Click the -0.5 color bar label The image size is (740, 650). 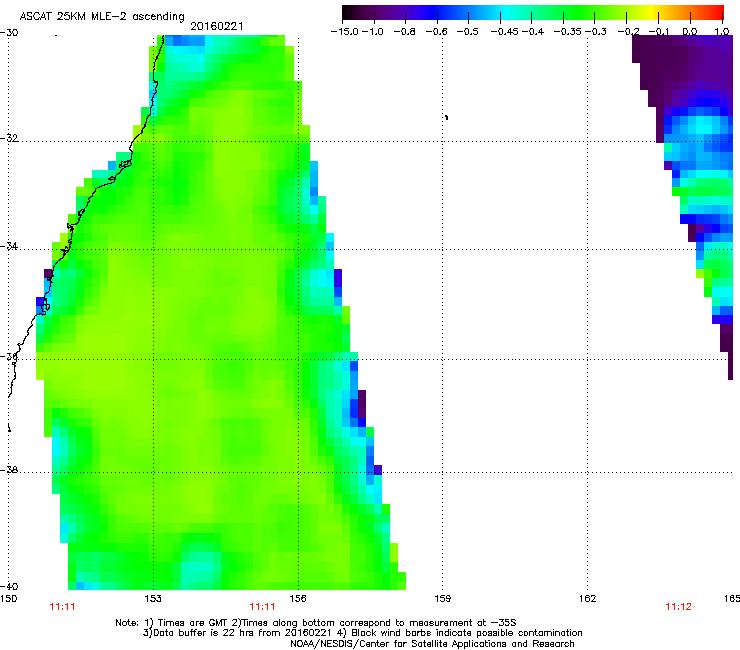click(467, 32)
